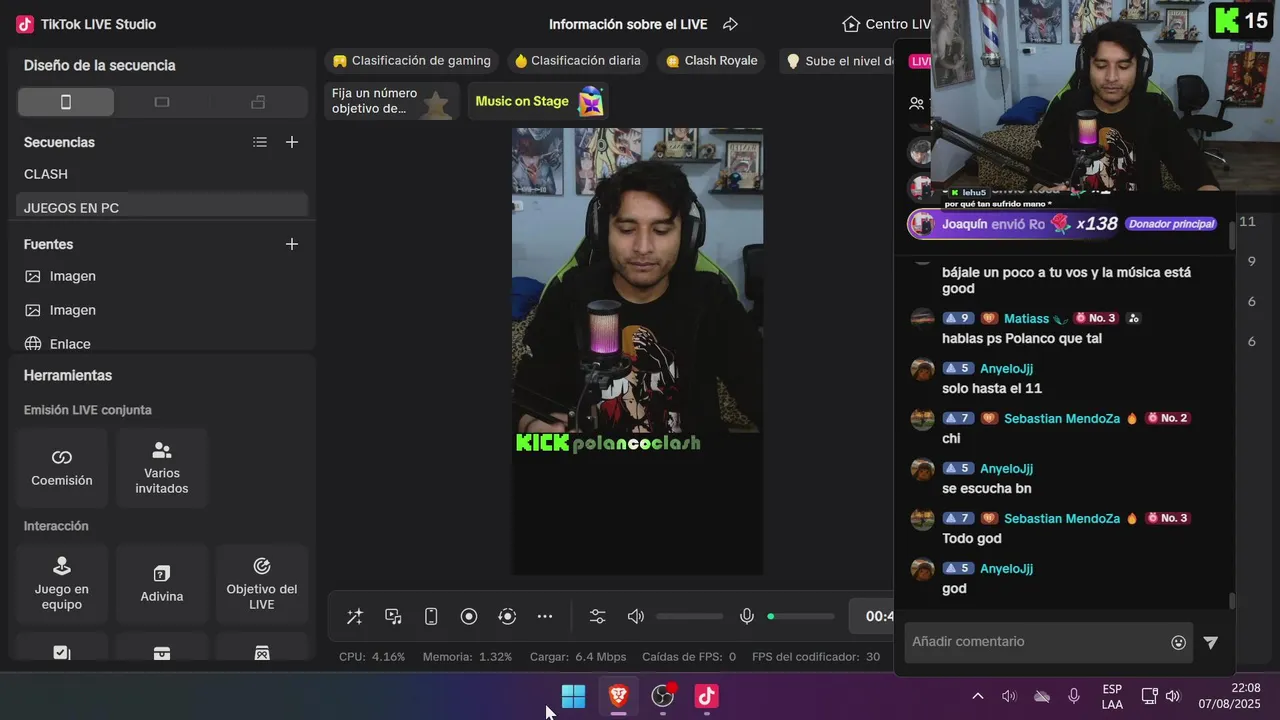The image size is (1280, 720).
Task: Open the Sube el nivel tip
Action: tap(838, 61)
